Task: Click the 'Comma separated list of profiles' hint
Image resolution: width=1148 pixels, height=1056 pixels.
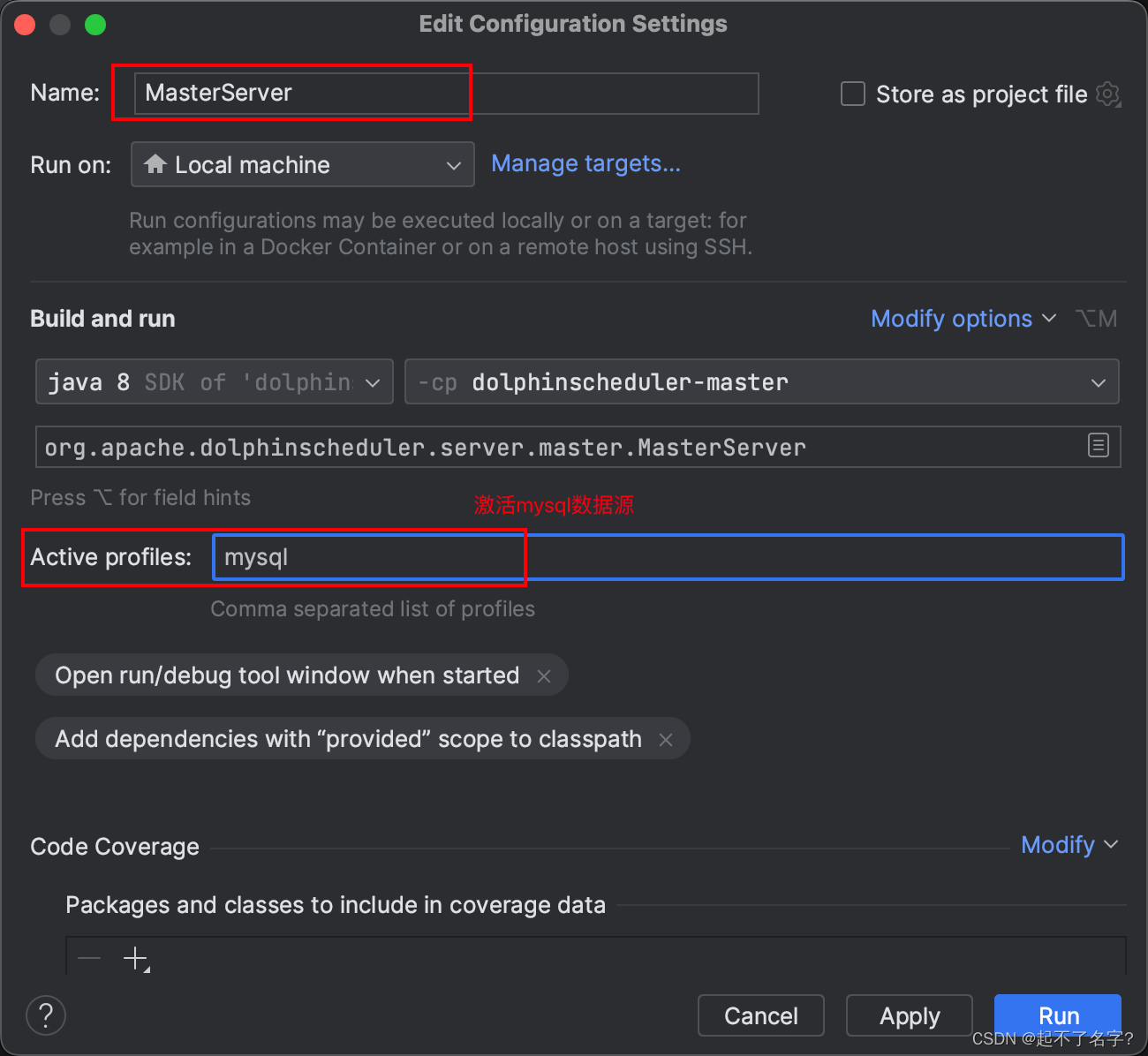Action: [x=373, y=609]
